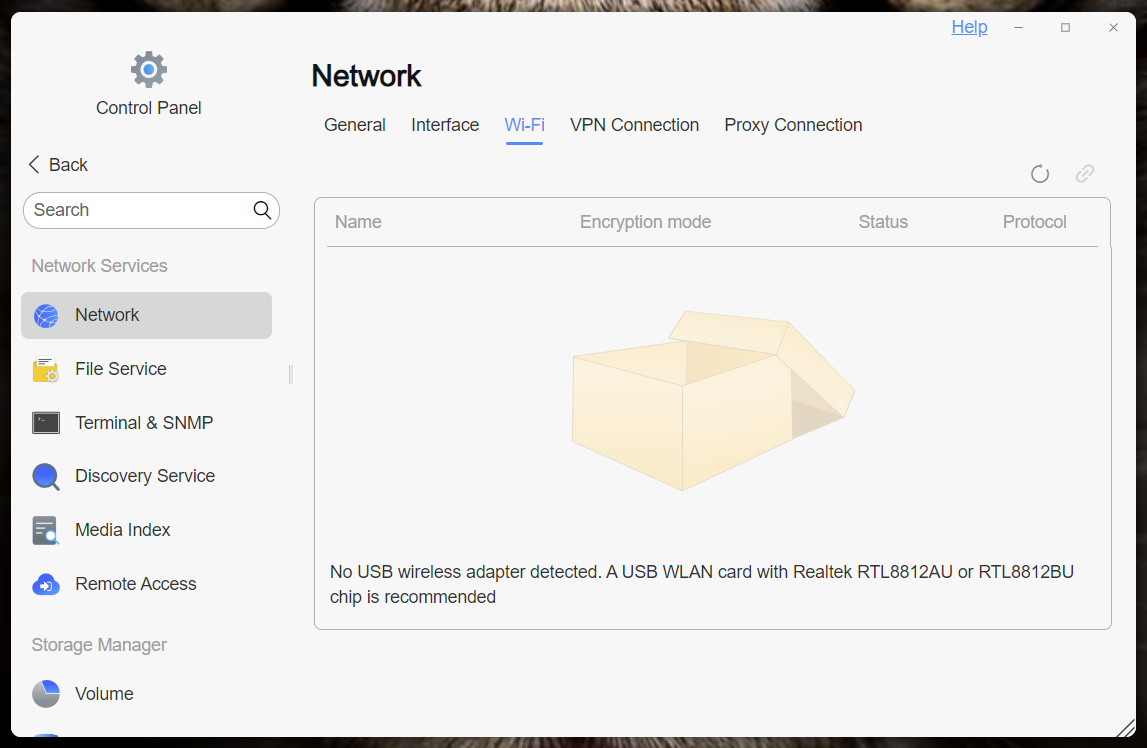Click the connect link chain icon

[x=1085, y=173]
